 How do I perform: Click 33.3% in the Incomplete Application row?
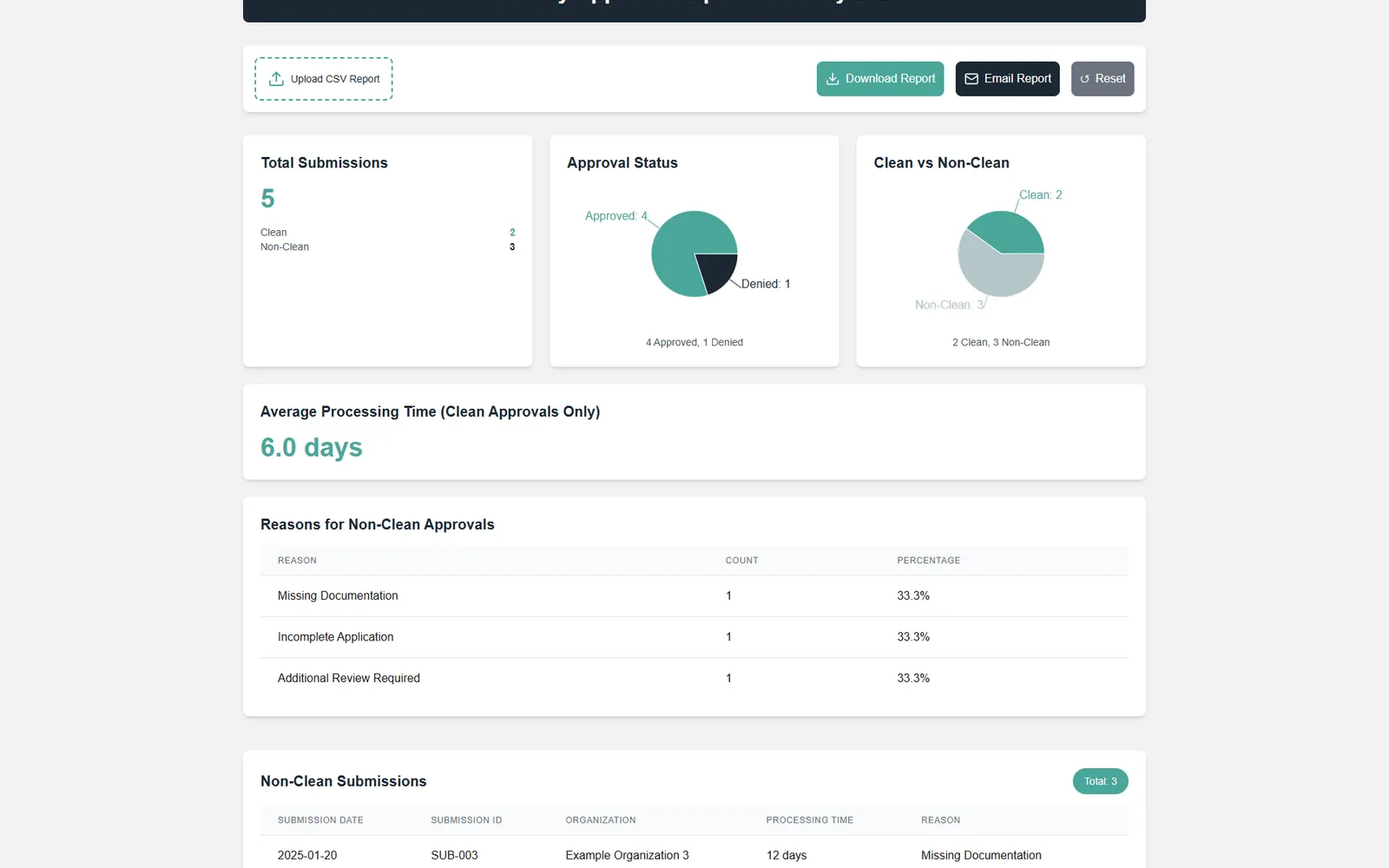(x=913, y=637)
